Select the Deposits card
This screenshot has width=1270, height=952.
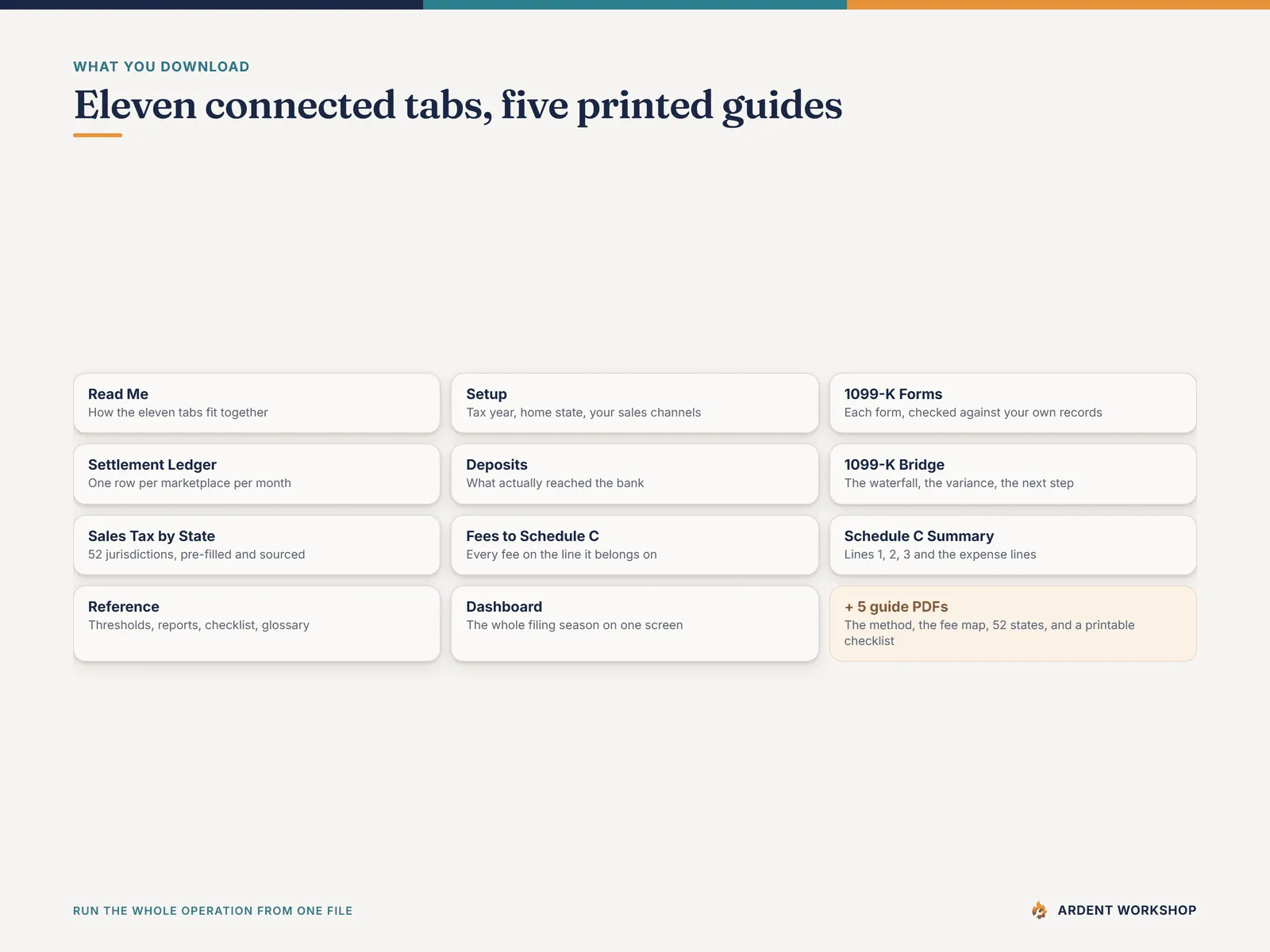point(634,474)
